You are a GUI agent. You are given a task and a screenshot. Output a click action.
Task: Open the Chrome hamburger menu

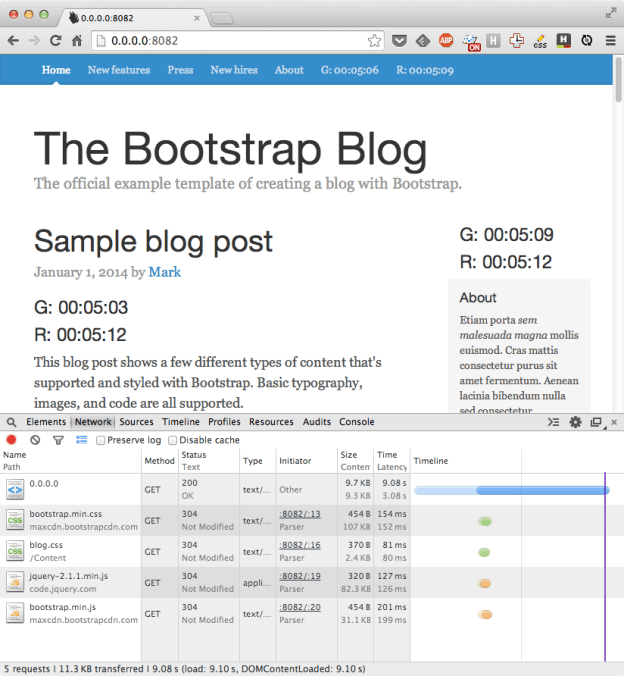coord(610,41)
